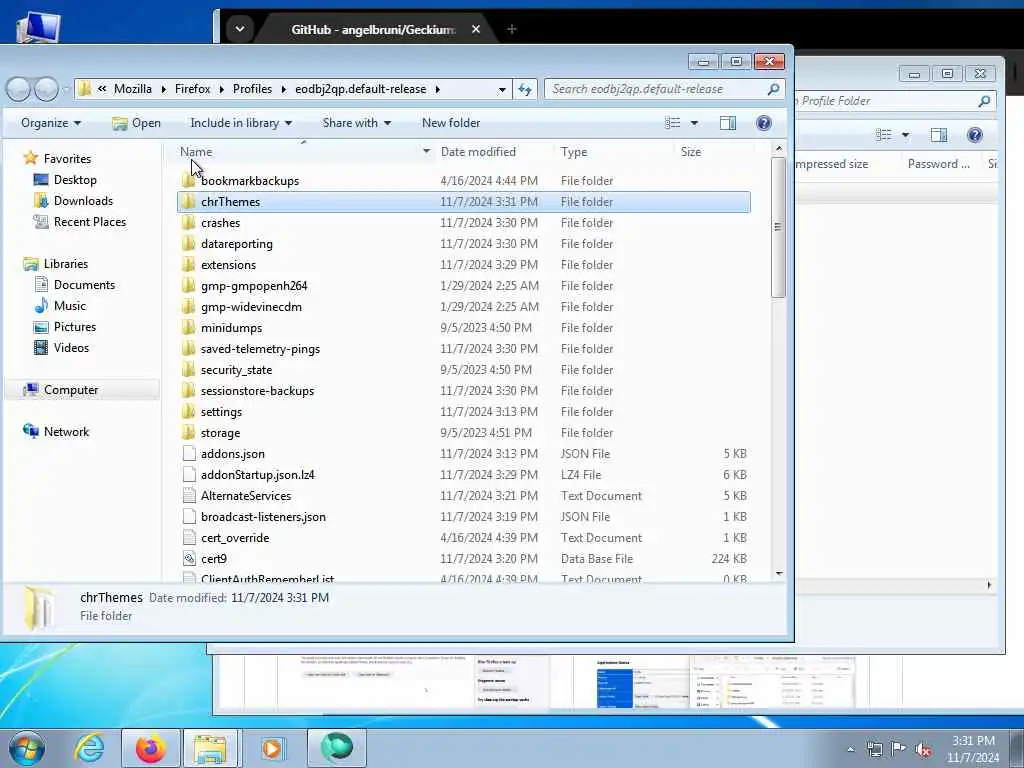The height and width of the screenshot is (768, 1024).
Task: Open Internet Explorer from the taskbar
Action: coord(89,748)
